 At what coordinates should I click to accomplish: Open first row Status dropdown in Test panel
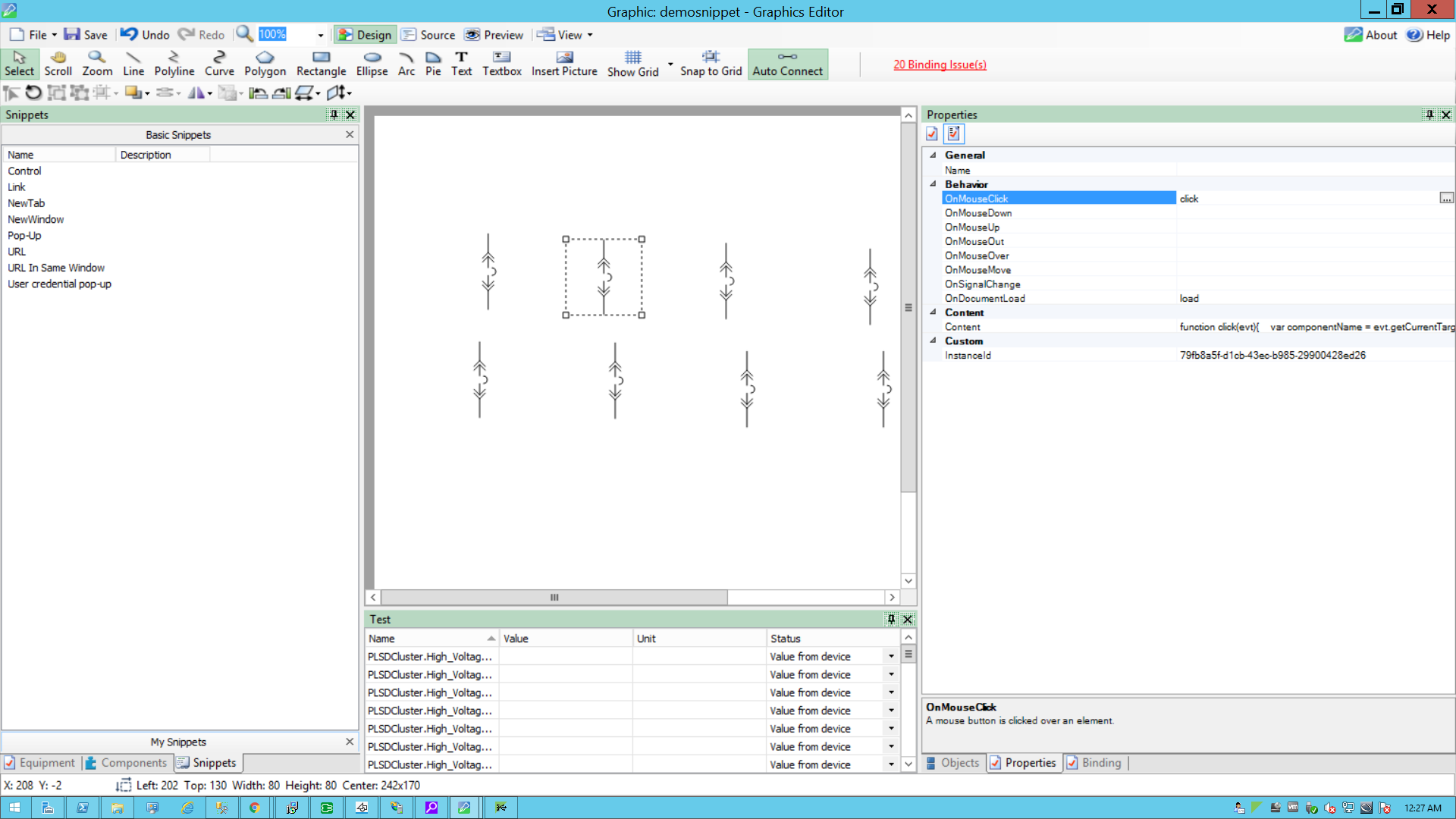[891, 657]
